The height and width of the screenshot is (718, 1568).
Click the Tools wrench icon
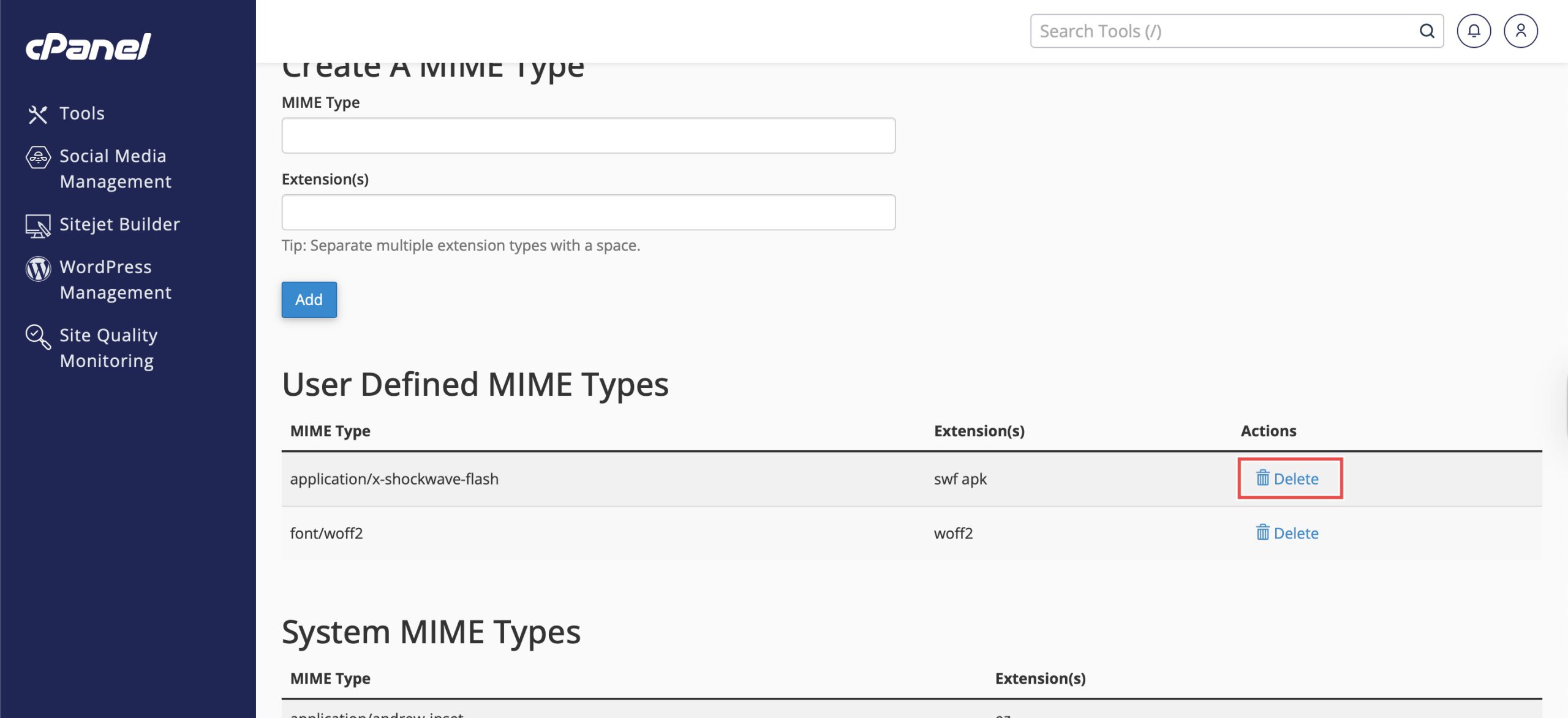pyautogui.click(x=37, y=114)
